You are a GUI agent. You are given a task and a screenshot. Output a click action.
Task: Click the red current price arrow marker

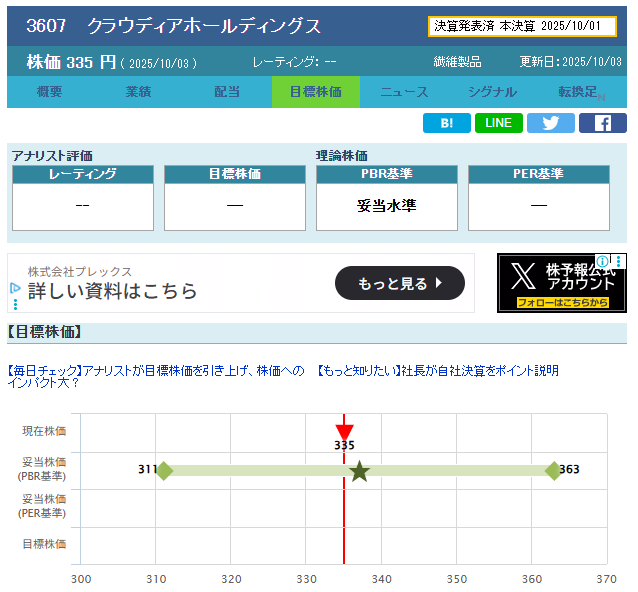(x=344, y=424)
